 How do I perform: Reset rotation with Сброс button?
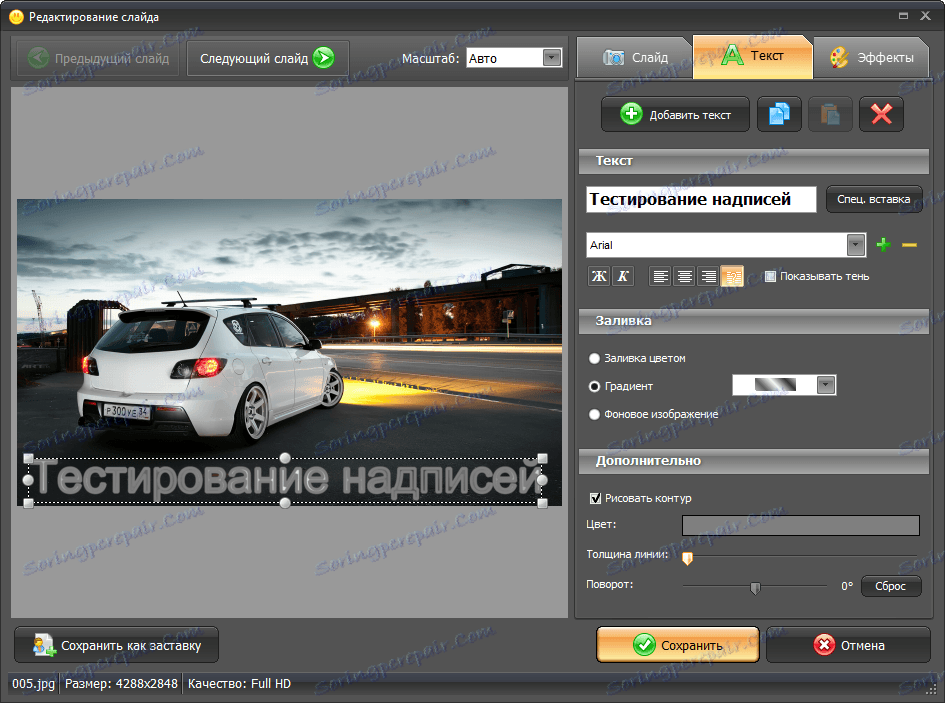point(891,586)
